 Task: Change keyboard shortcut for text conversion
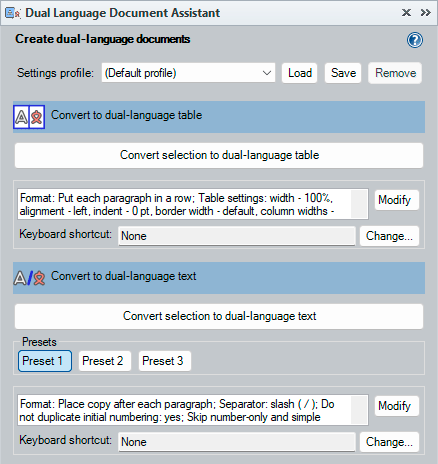tap(389, 442)
